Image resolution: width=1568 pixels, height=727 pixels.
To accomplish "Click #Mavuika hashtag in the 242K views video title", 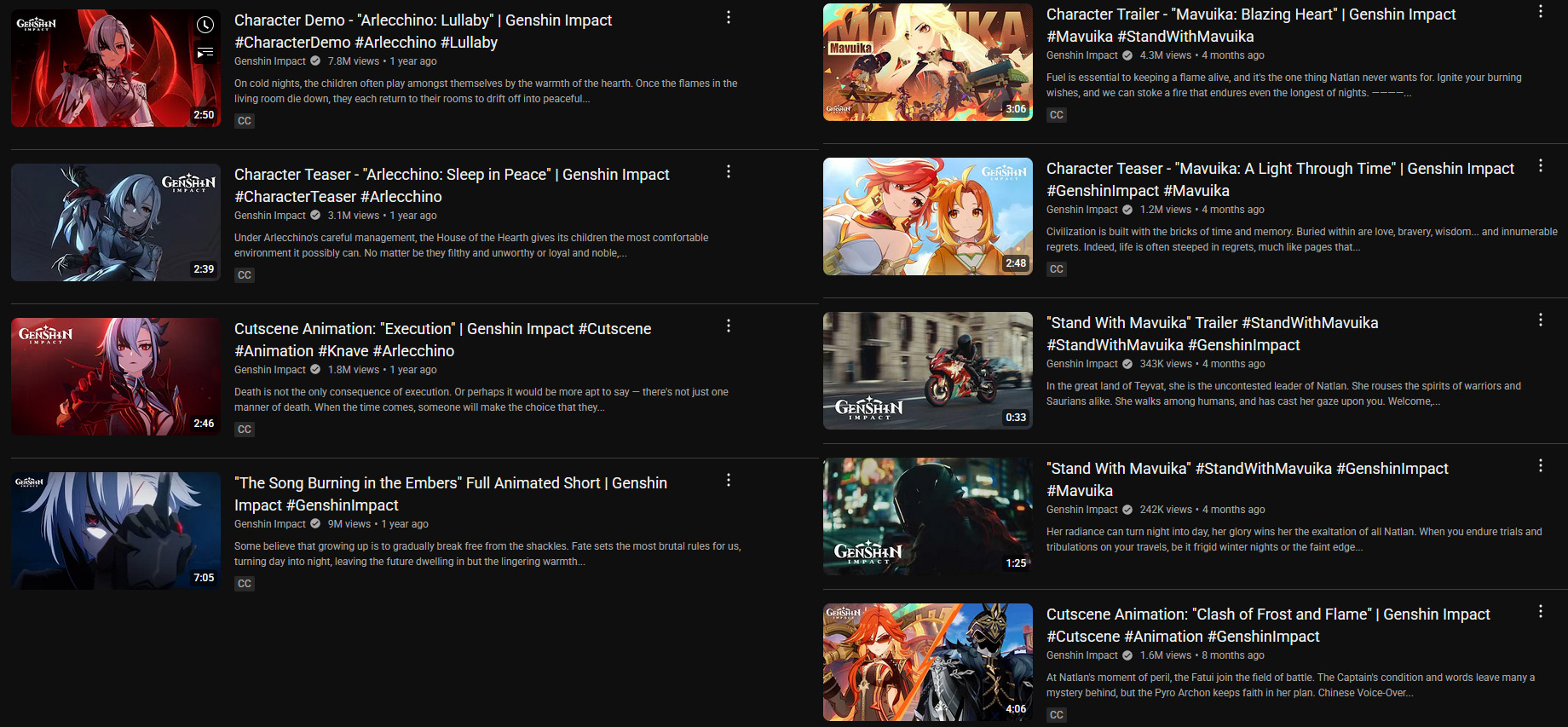I will (x=1080, y=491).
